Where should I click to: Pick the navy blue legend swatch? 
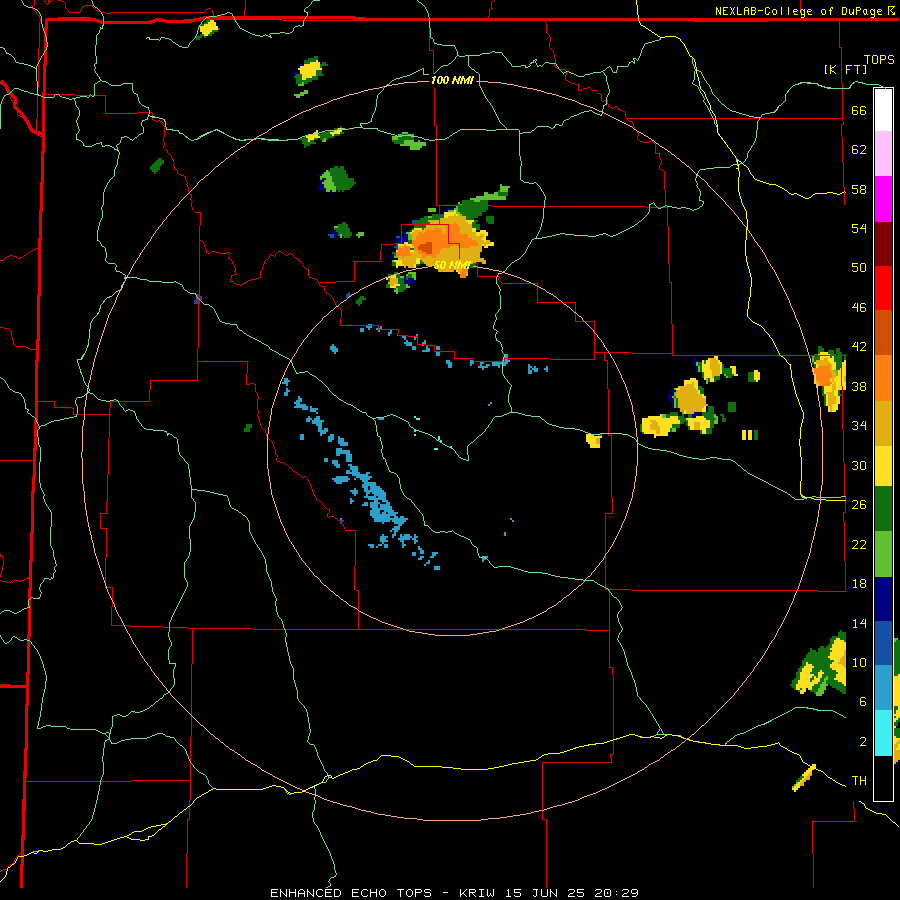pyautogui.click(x=883, y=599)
